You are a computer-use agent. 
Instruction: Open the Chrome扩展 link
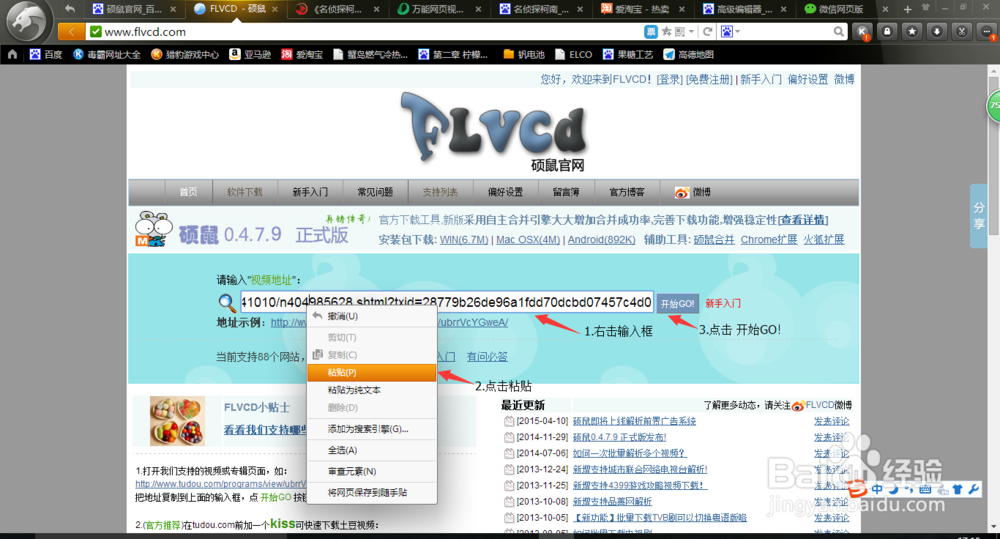[768, 240]
